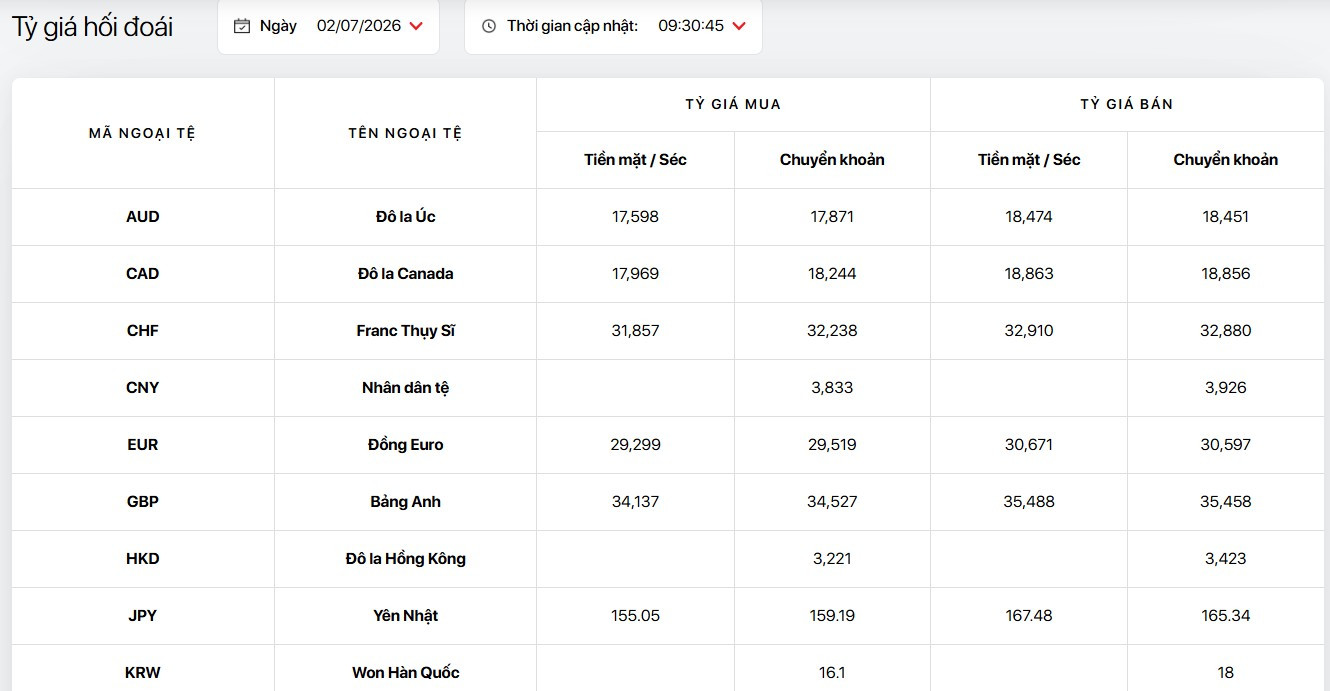This screenshot has height=691, width=1330.
Task: Click the TỶ GIÁ BÁN header
Action: [1127, 104]
